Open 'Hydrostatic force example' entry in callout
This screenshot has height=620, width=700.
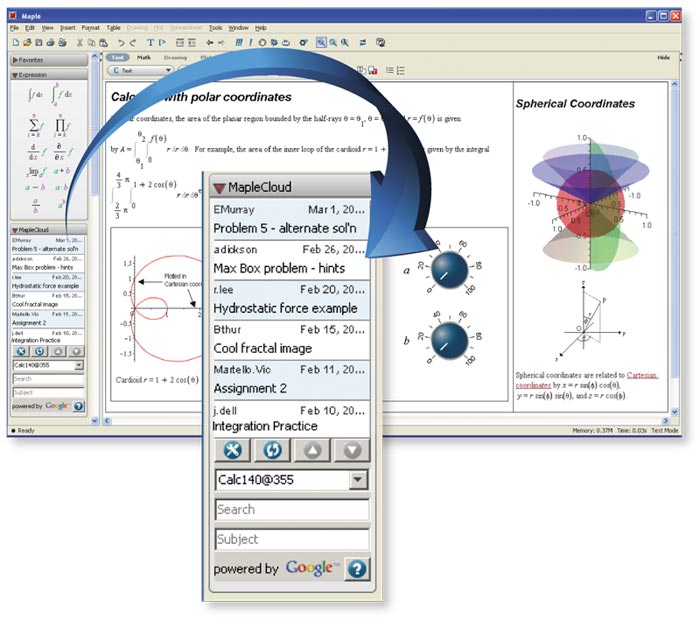tap(285, 308)
